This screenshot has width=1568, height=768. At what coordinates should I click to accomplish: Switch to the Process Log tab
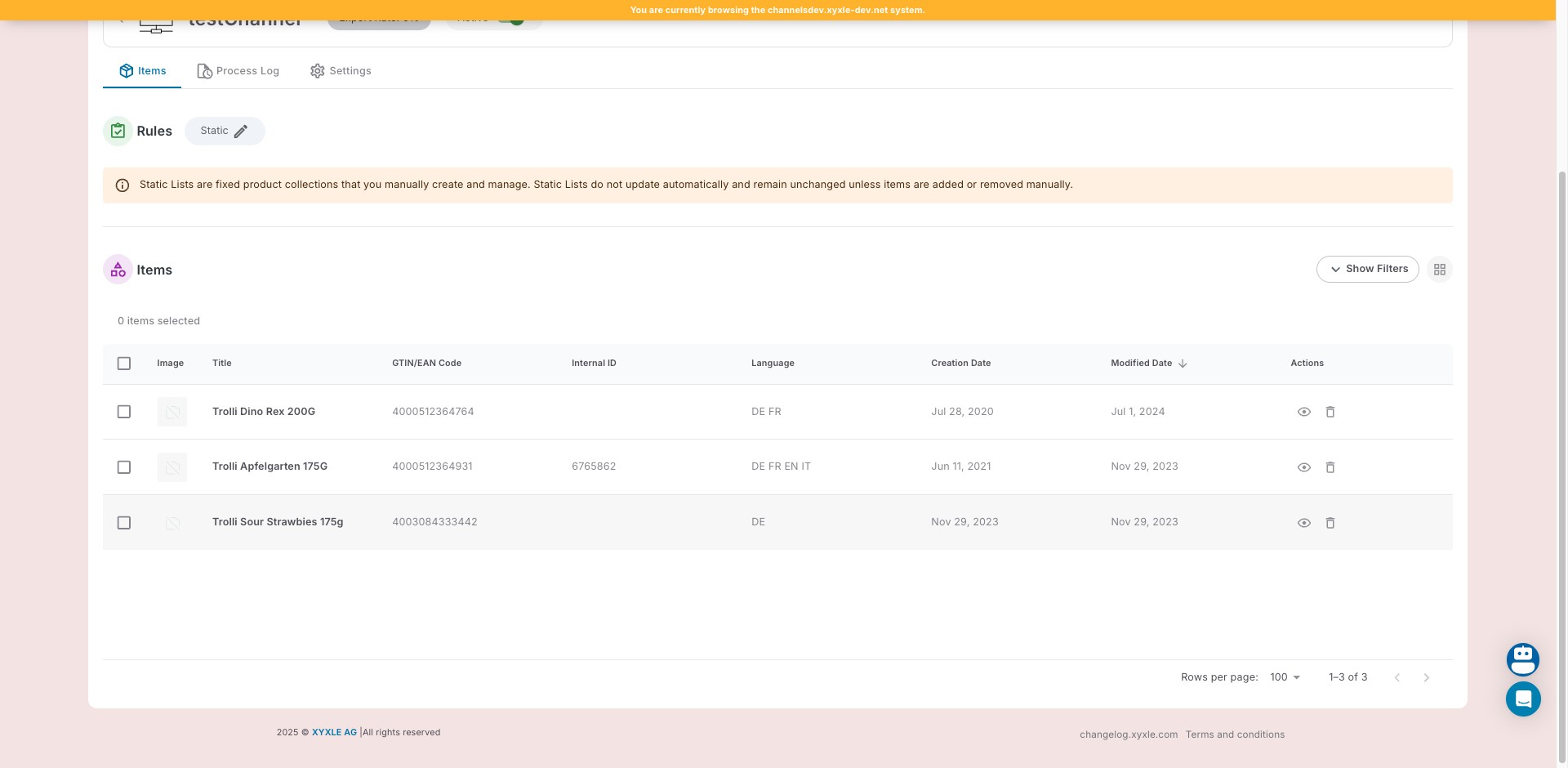click(238, 71)
